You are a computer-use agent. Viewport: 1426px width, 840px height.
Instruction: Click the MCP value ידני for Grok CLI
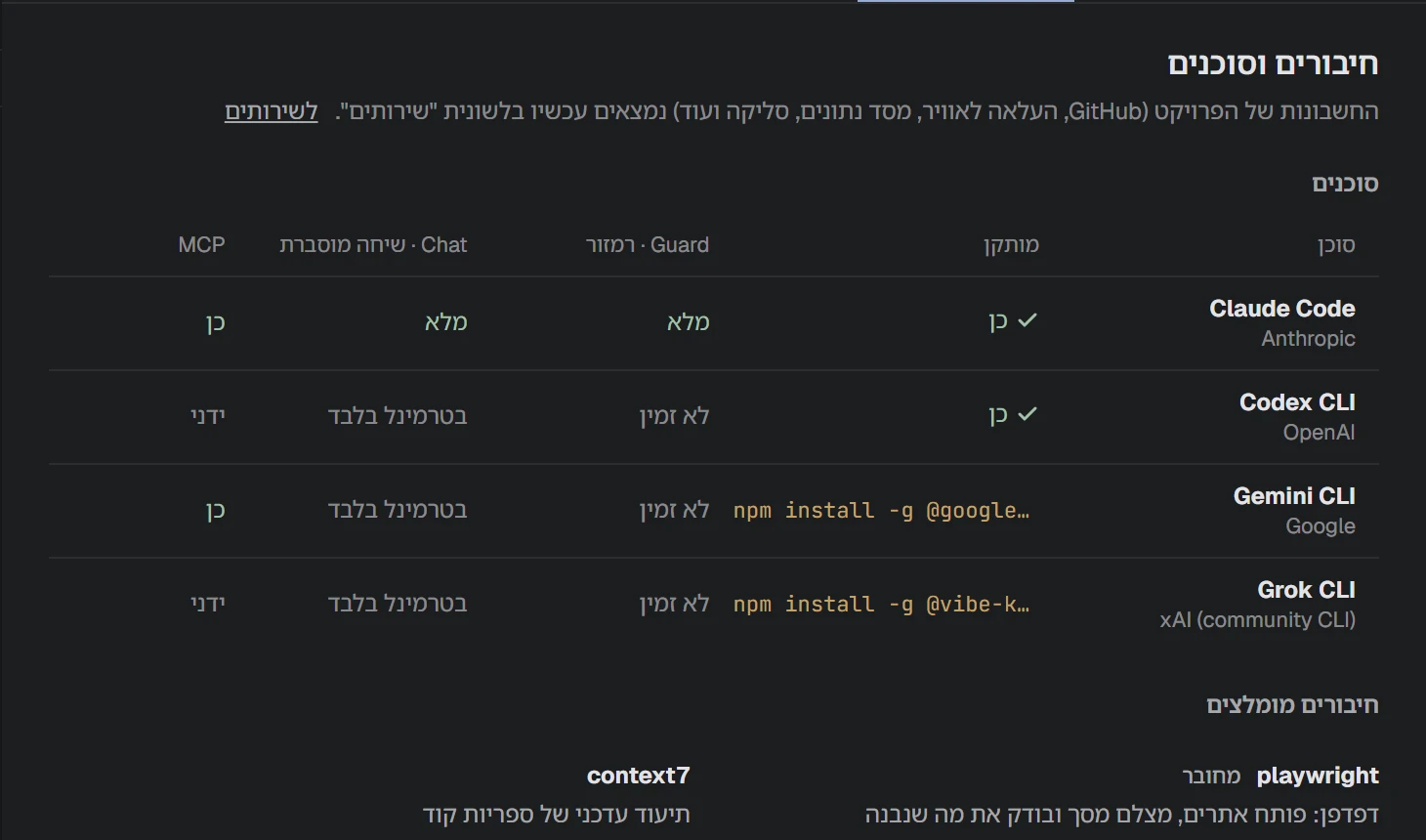click(x=208, y=604)
